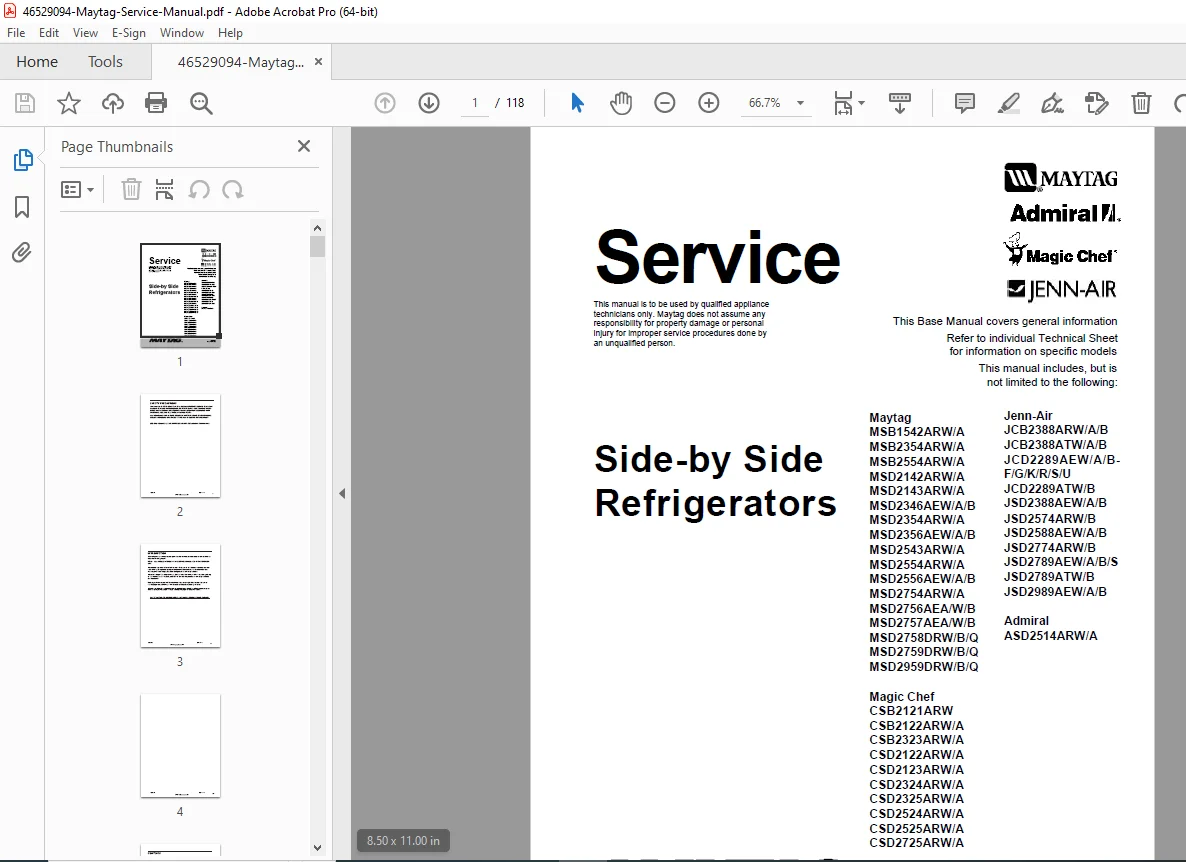
Task: Click the Save file icon
Action: click(x=25, y=103)
